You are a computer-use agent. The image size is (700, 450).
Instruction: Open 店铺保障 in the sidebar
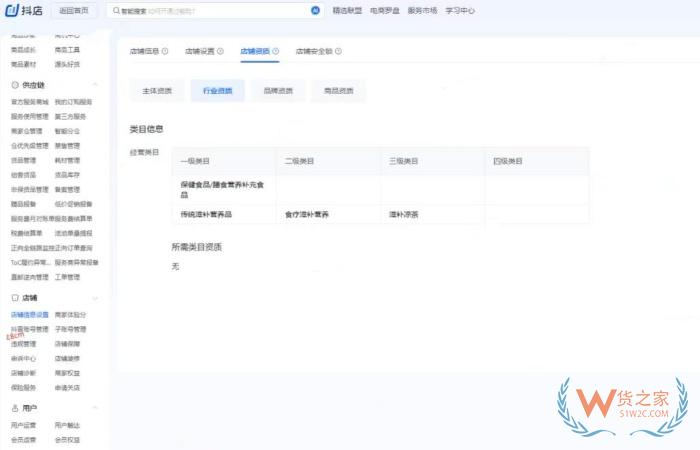coord(67,344)
